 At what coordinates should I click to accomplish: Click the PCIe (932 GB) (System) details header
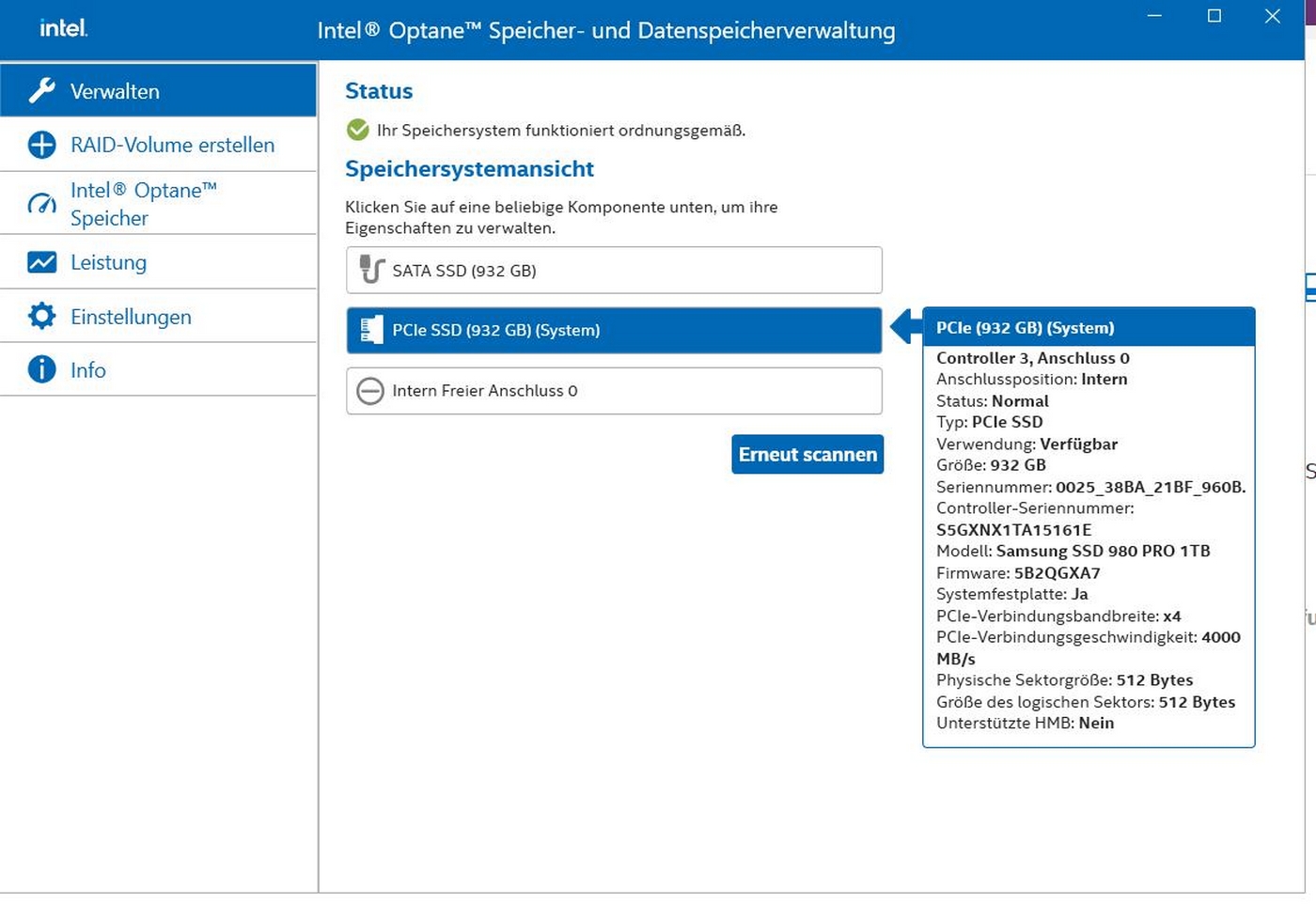(x=1089, y=327)
